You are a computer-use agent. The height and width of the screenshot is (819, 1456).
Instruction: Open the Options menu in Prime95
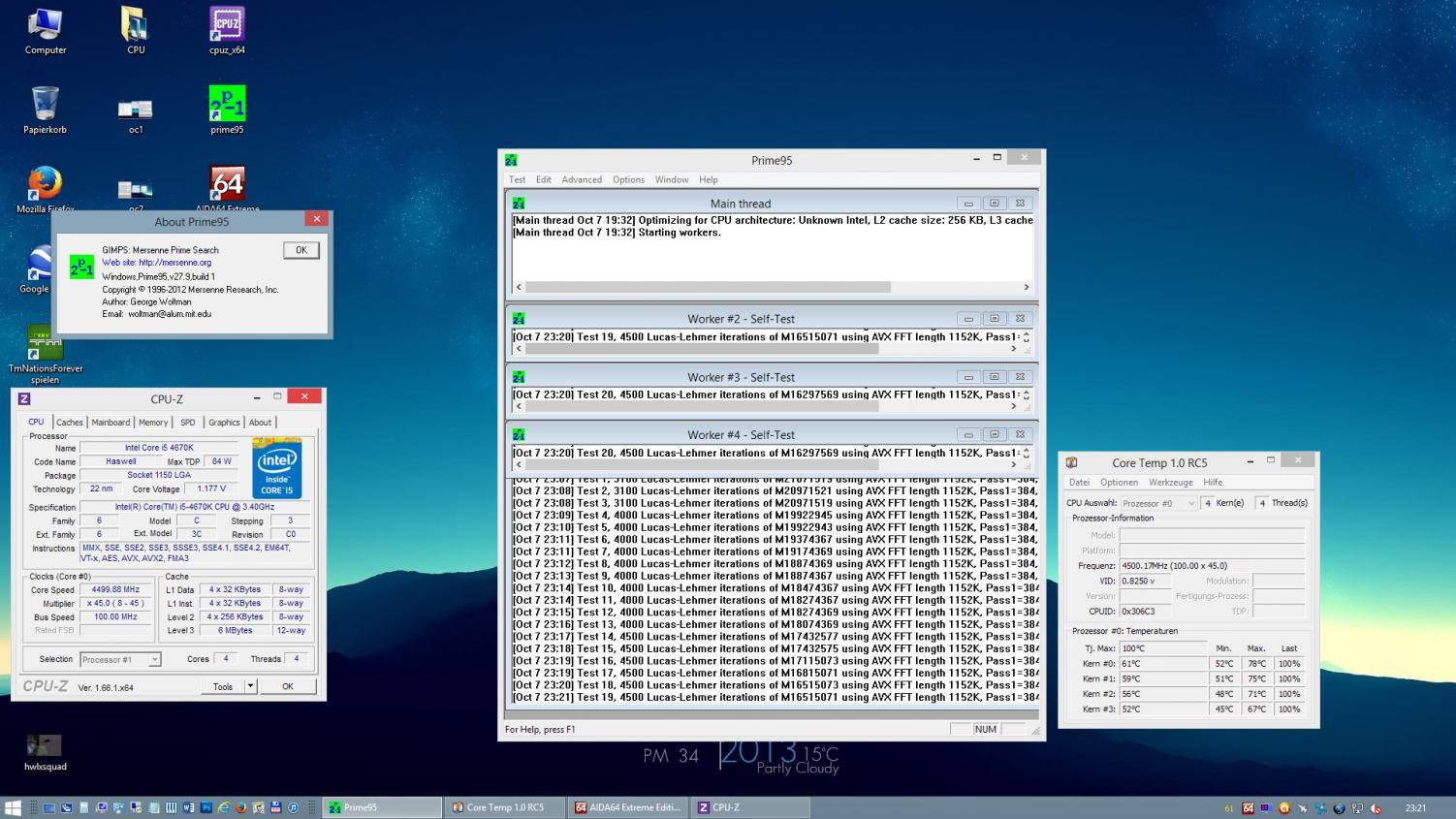(x=628, y=179)
